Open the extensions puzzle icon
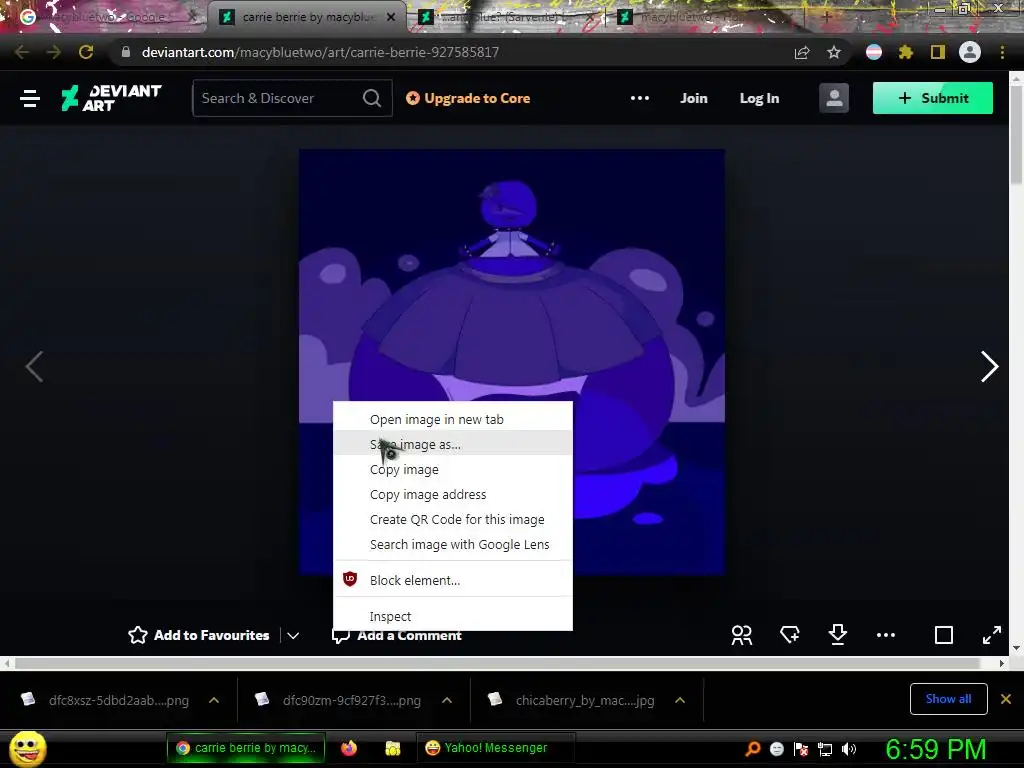 906,52
